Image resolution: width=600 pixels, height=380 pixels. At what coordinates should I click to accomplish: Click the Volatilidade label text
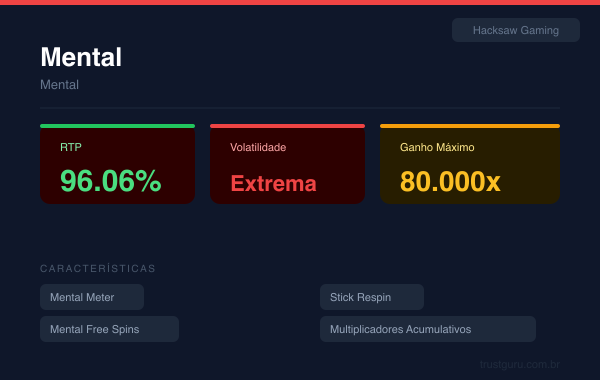point(258,147)
